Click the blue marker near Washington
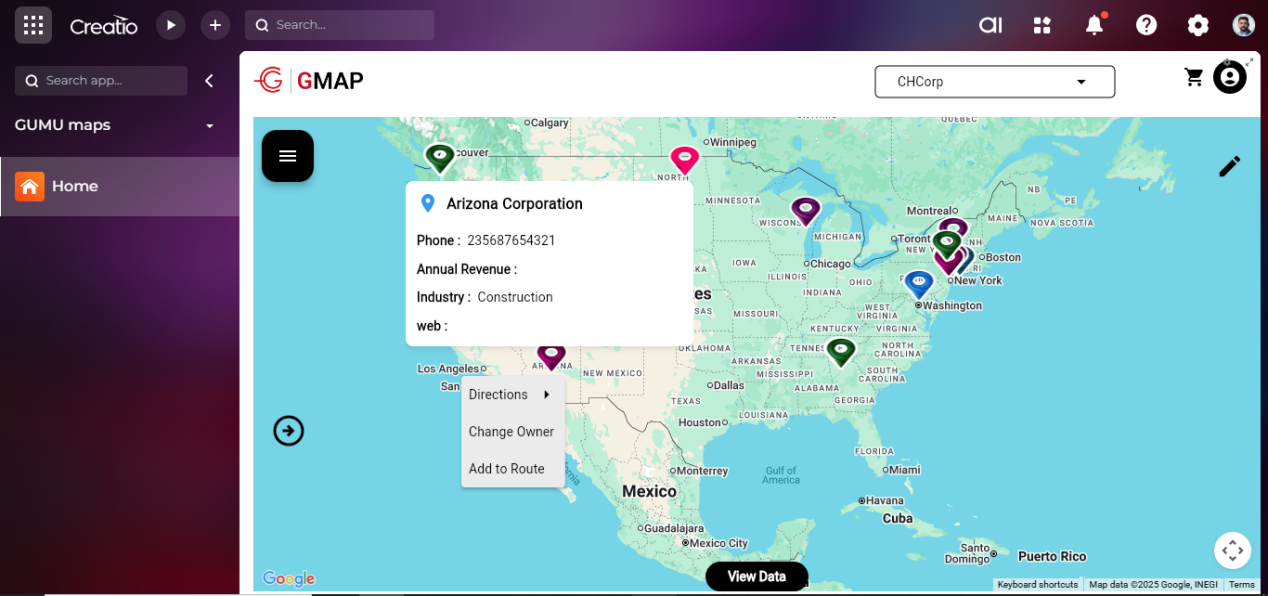1268x596 pixels. tap(919, 284)
